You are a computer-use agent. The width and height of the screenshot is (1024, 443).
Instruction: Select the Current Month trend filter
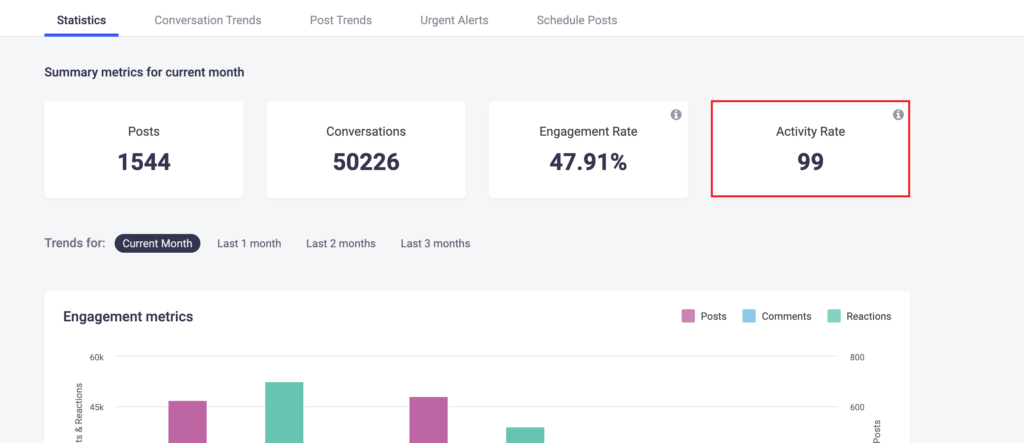point(157,244)
